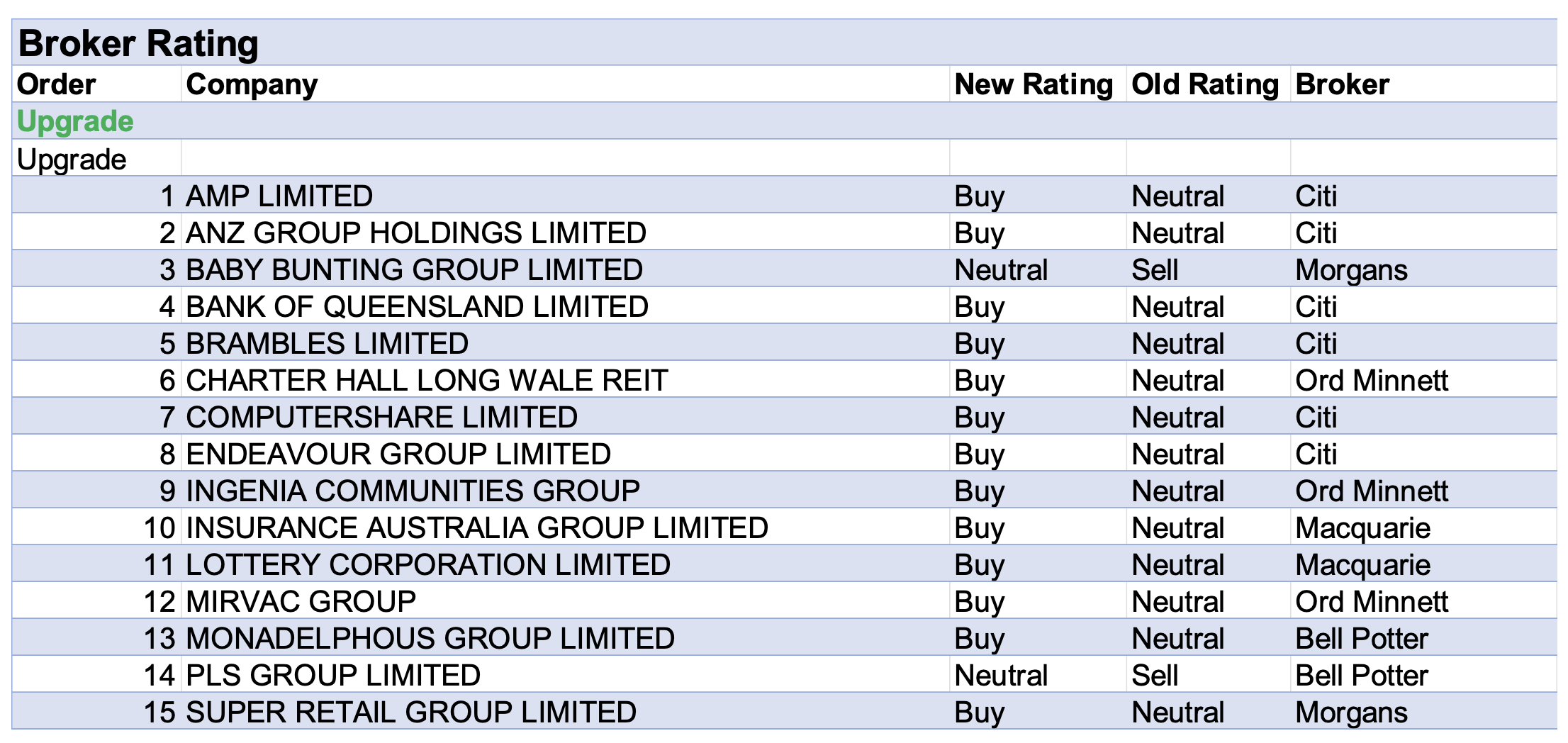Select the COMPUTERSHARE LIMITED cell
Image resolution: width=1568 pixels, height=743 pixels.
(x=381, y=418)
